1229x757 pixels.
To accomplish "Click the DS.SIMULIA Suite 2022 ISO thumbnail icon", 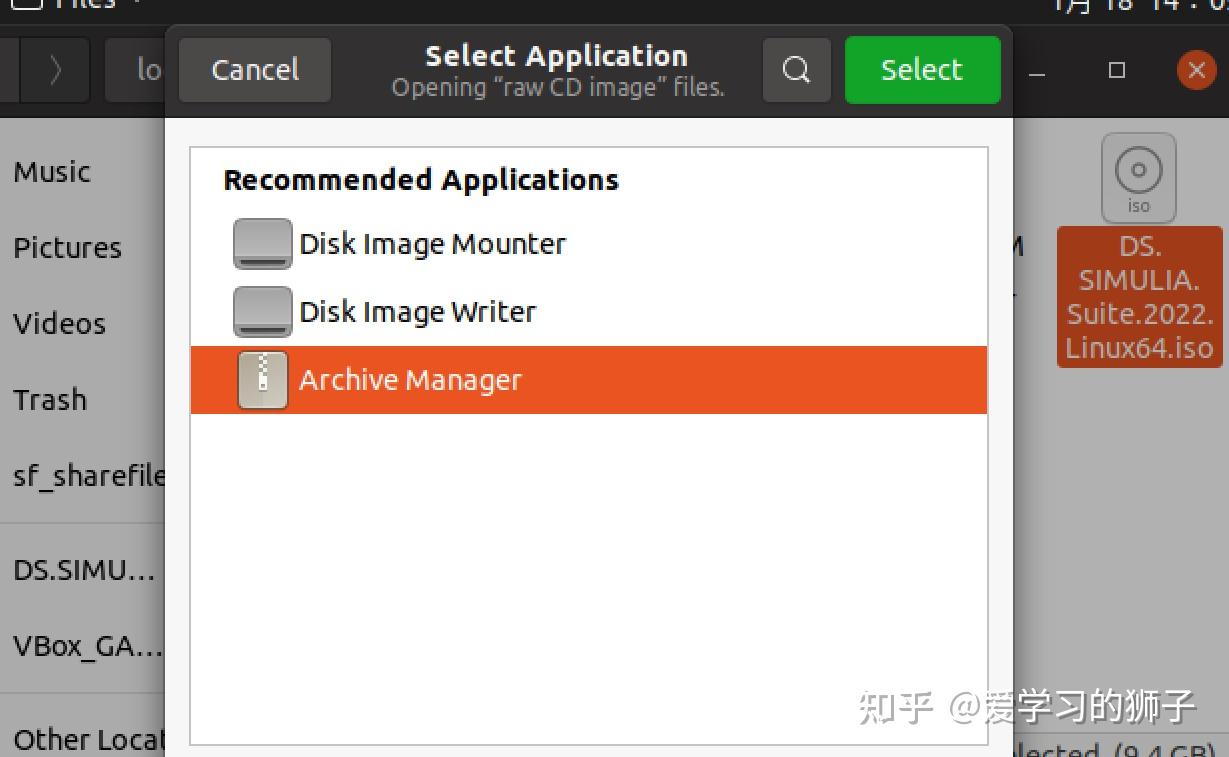I will click(x=1138, y=177).
